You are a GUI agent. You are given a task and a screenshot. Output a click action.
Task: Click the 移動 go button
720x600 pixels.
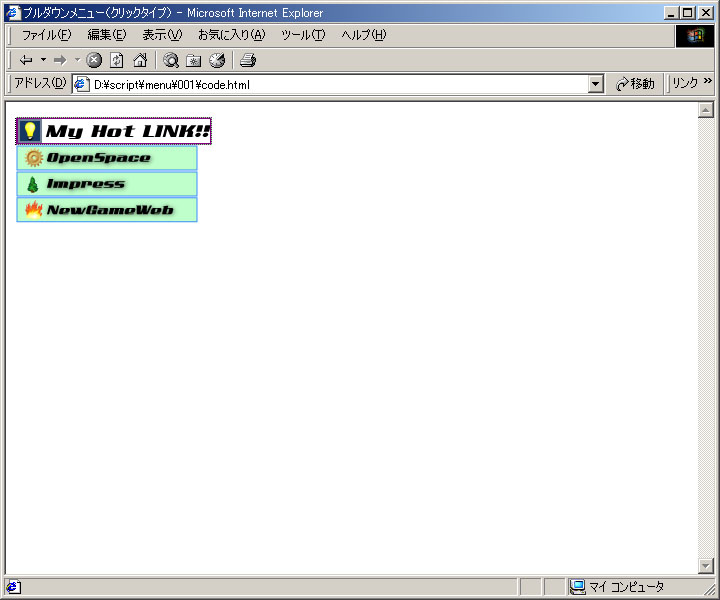(x=636, y=84)
